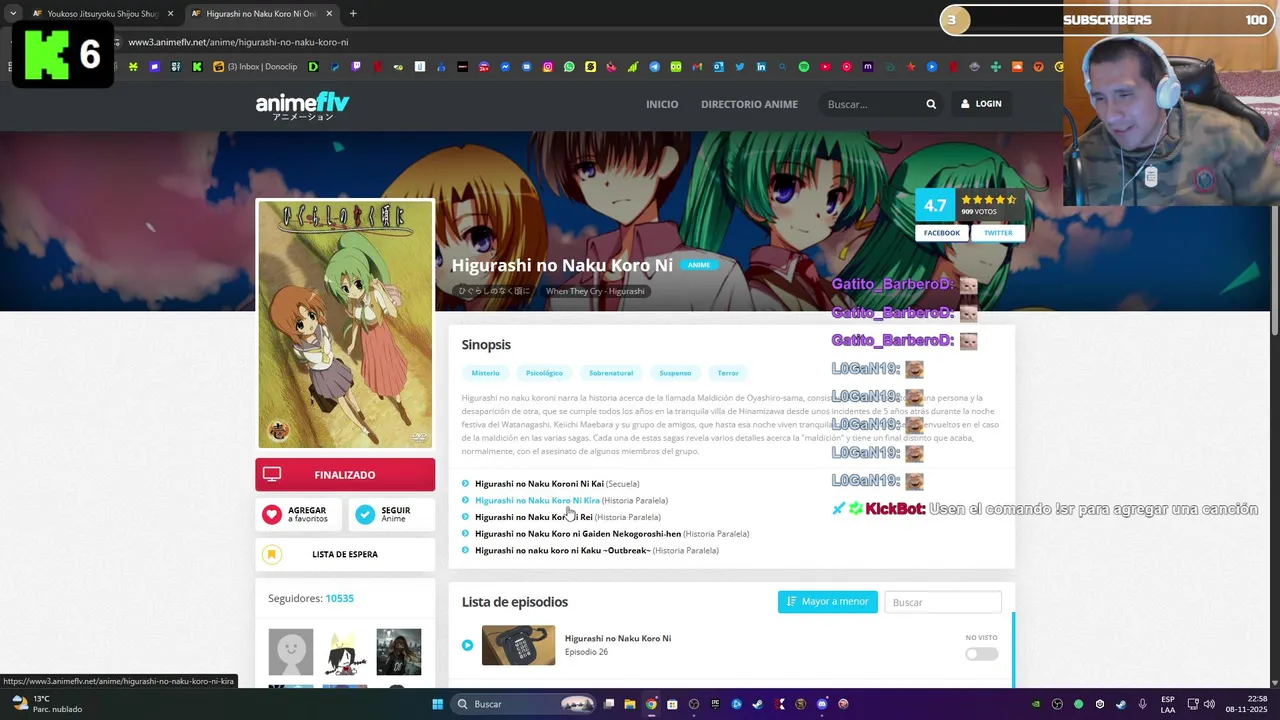Open DIRECTORIO ANIME nav item

pos(749,104)
